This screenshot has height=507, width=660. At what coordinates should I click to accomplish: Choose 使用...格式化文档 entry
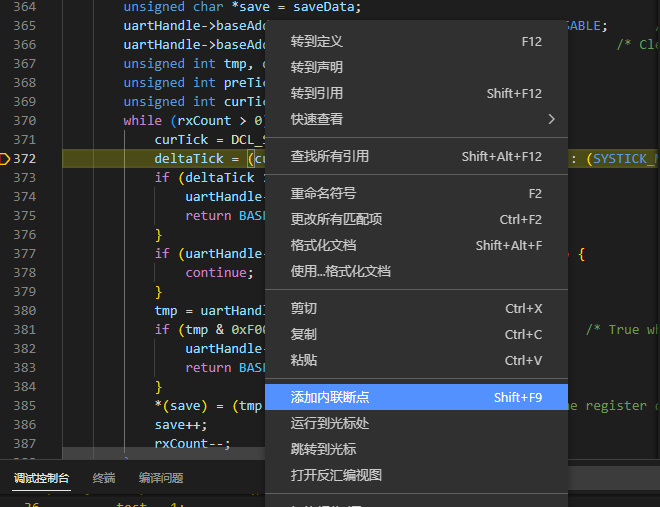pyautogui.click(x=416, y=271)
